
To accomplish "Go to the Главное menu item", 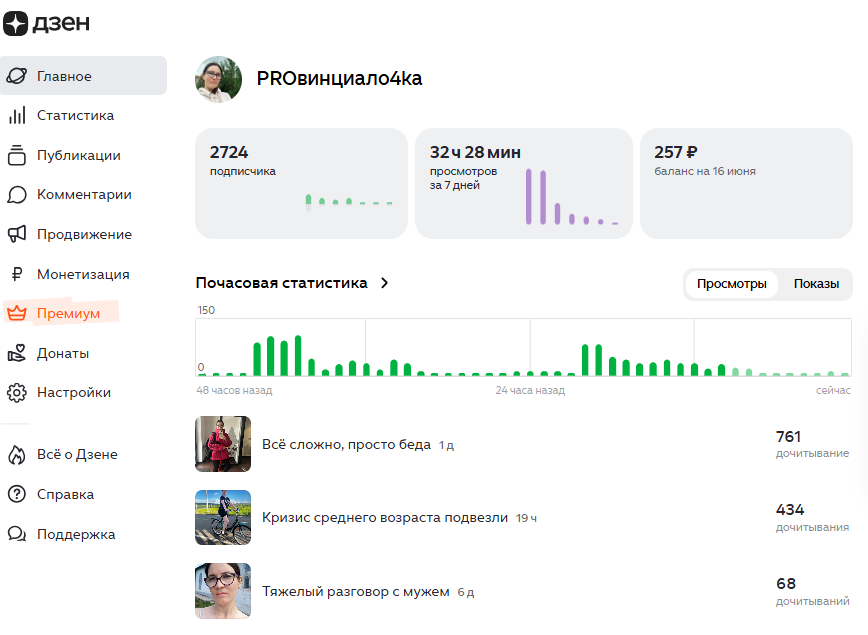I will 83,76.
